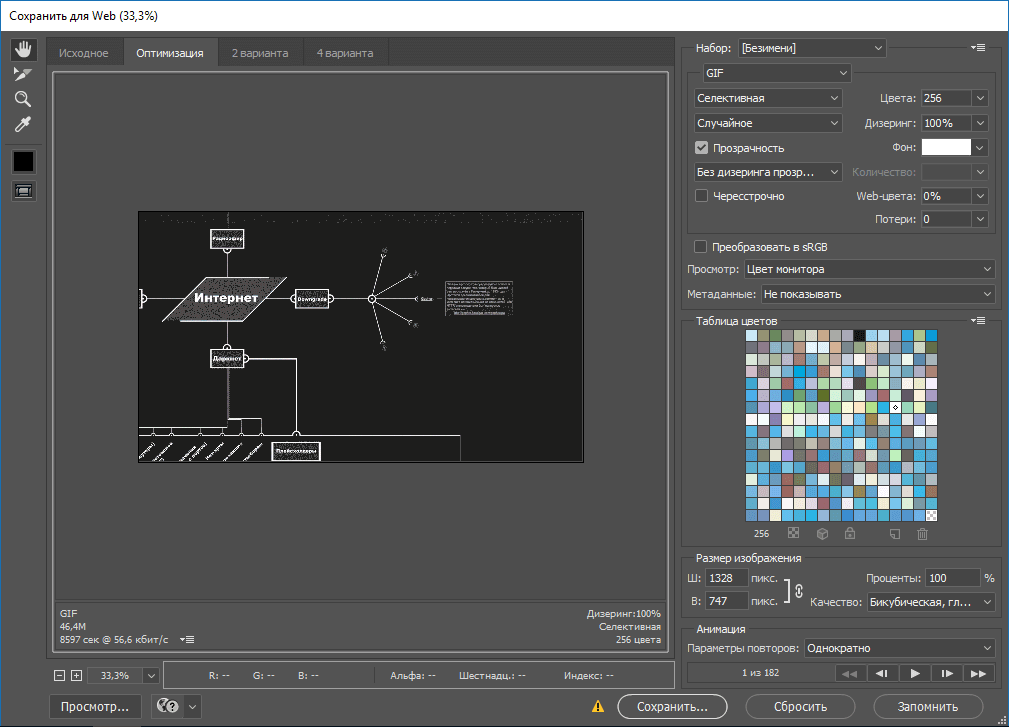
Task: Open the GIF format dropdown
Action: [776, 73]
